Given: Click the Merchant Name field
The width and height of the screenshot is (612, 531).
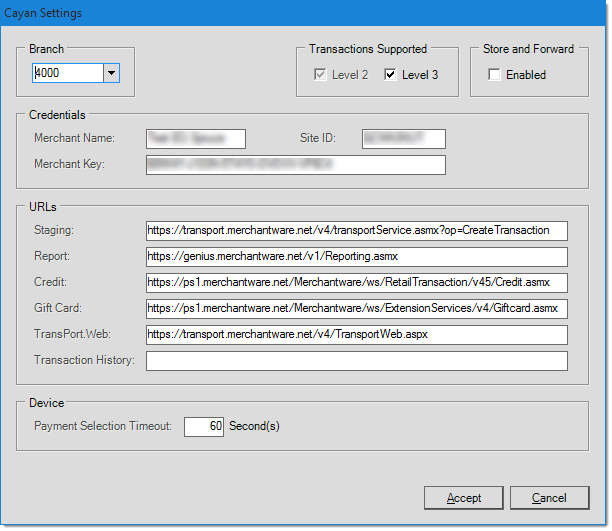Looking at the screenshot, I should [196, 139].
